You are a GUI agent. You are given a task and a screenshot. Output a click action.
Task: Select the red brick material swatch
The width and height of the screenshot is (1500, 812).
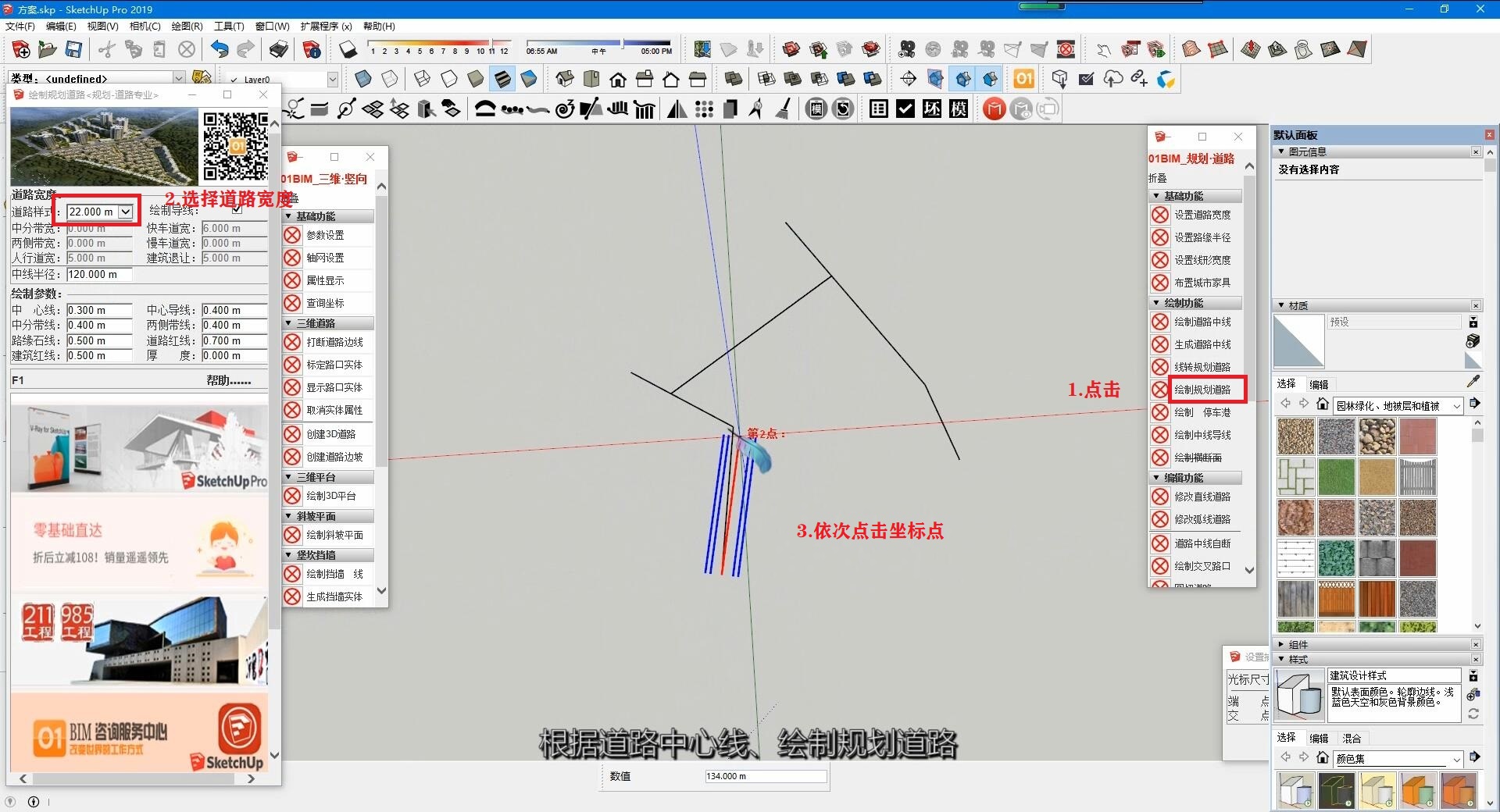point(1417,436)
